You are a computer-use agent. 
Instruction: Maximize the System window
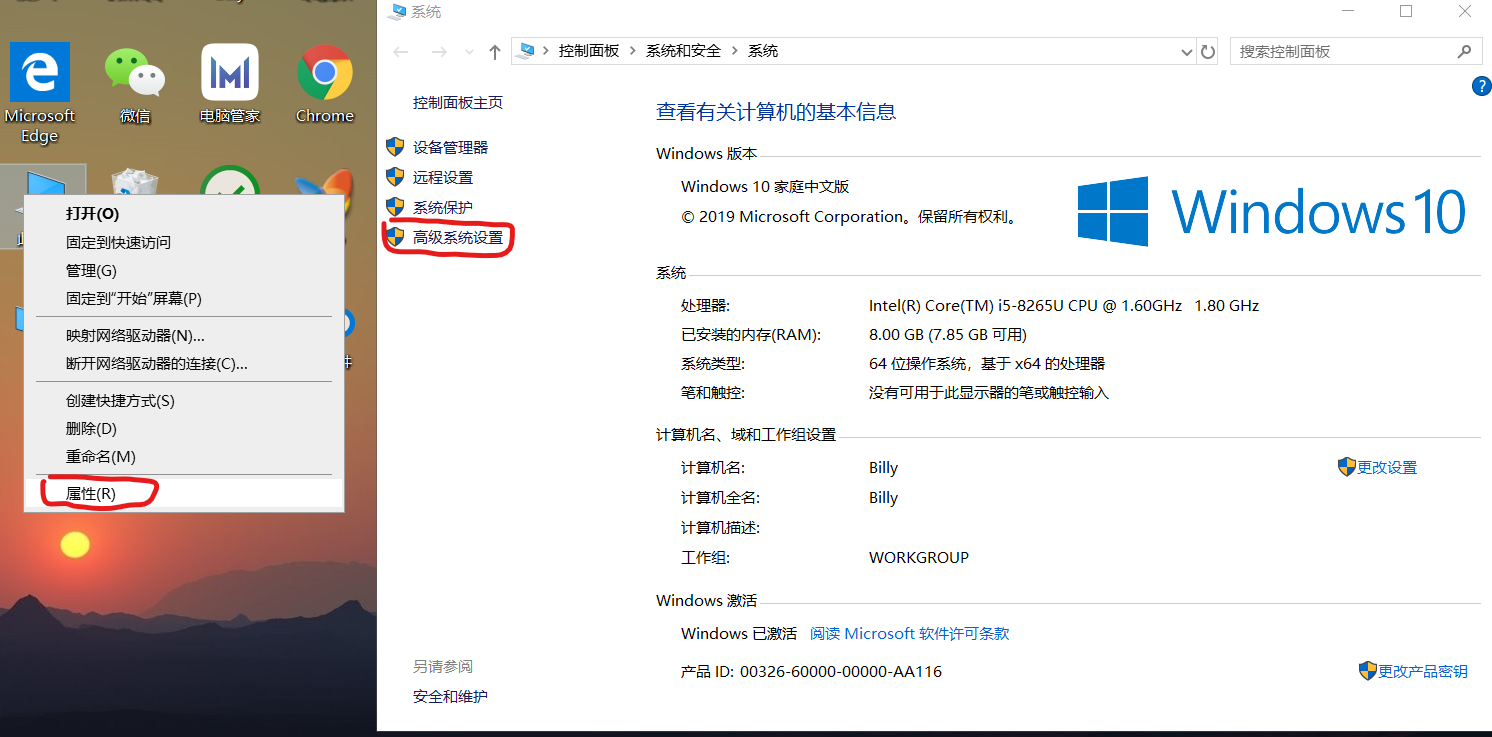pos(1406,11)
